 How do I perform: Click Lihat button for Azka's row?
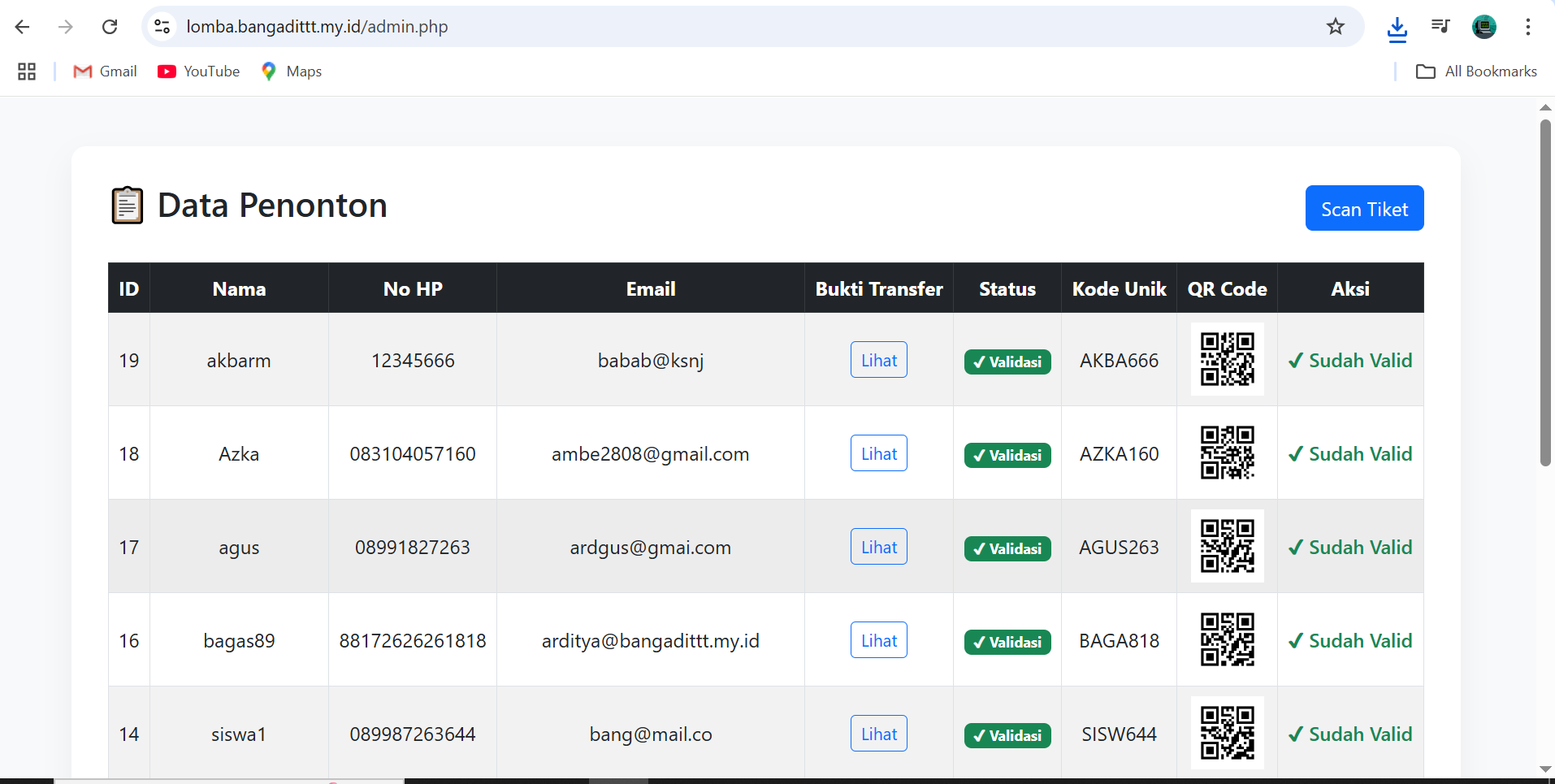878,453
